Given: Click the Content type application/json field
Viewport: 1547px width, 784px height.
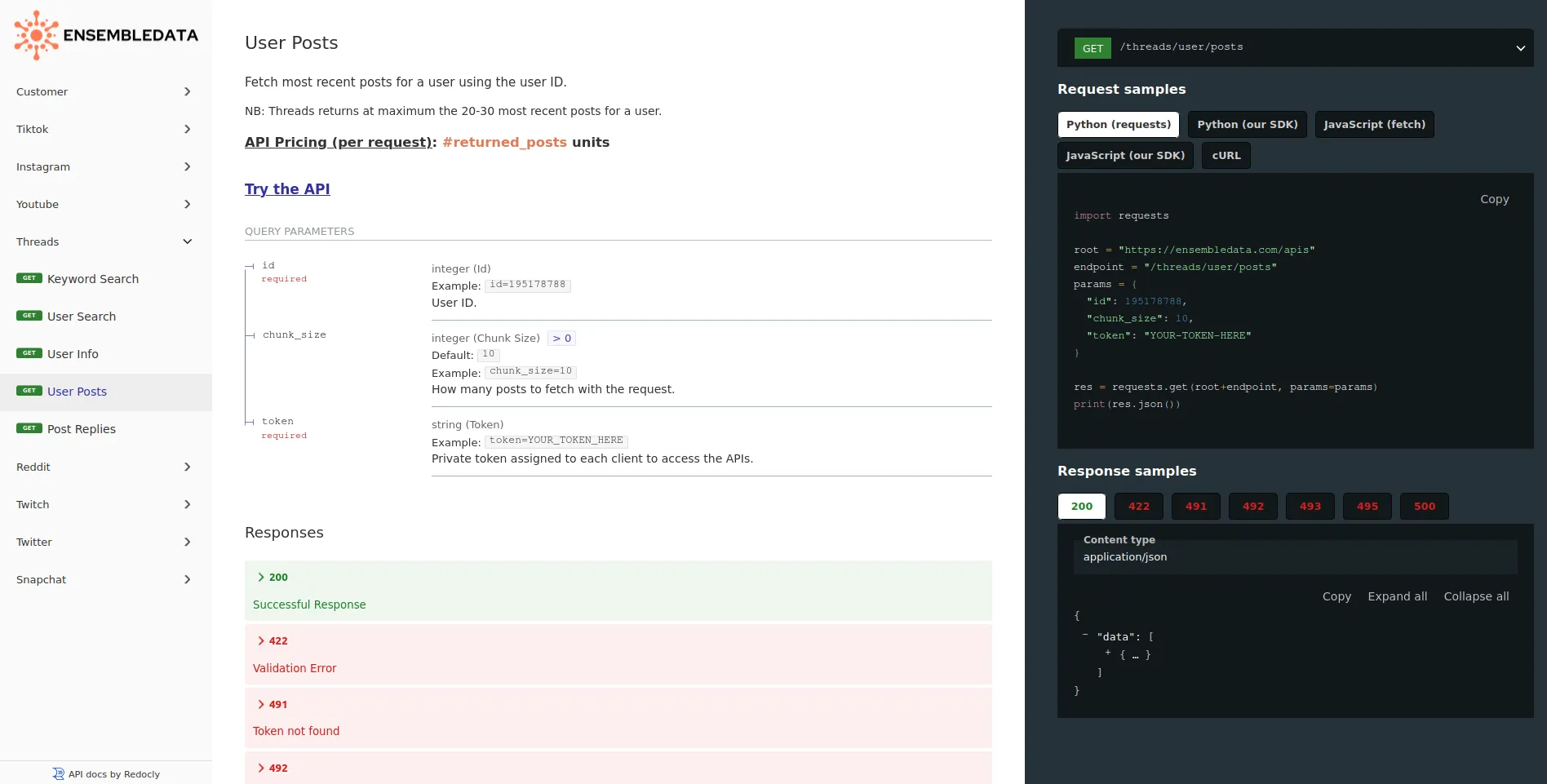Looking at the screenshot, I should point(1296,556).
